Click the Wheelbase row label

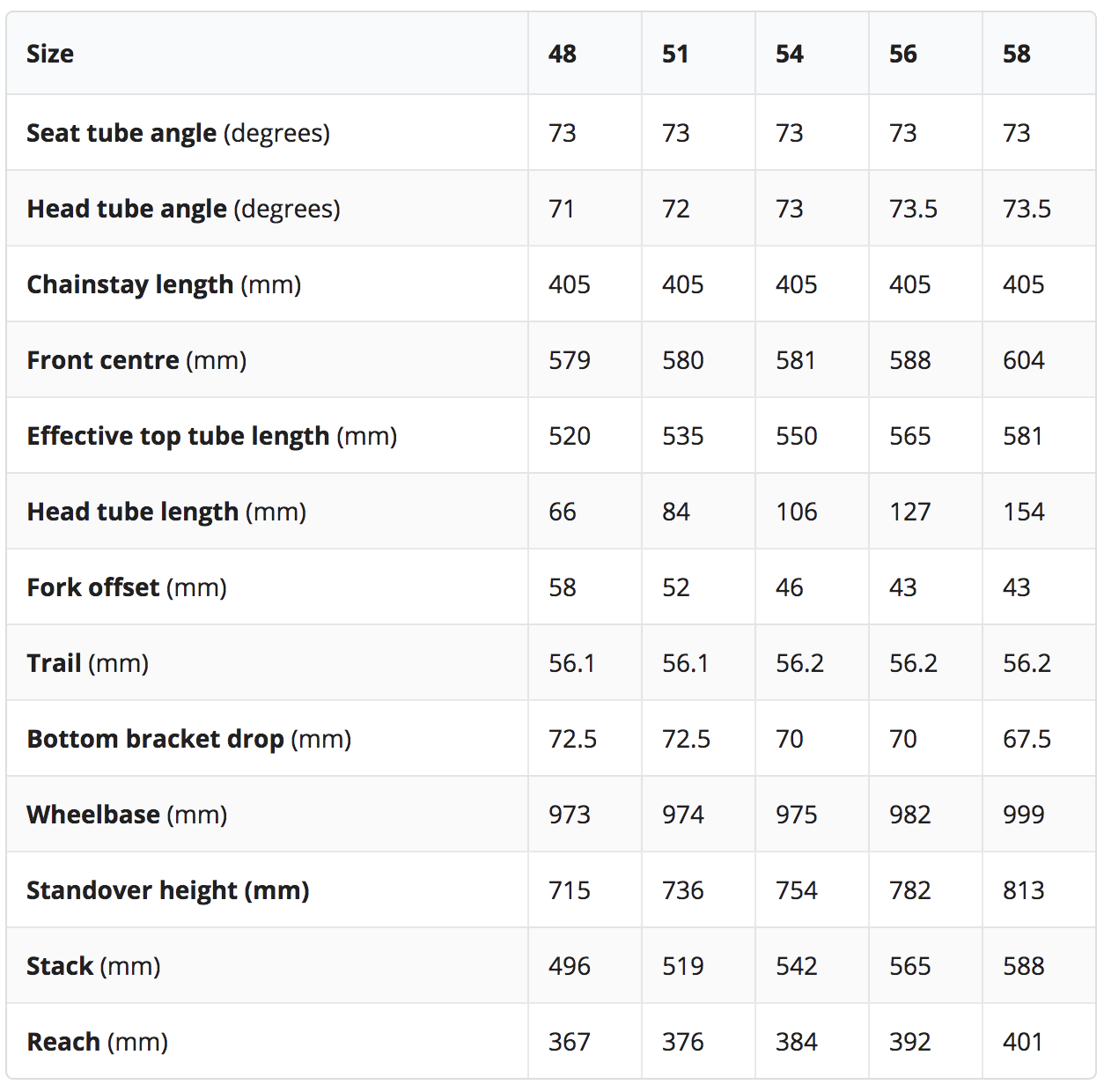pos(127,815)
